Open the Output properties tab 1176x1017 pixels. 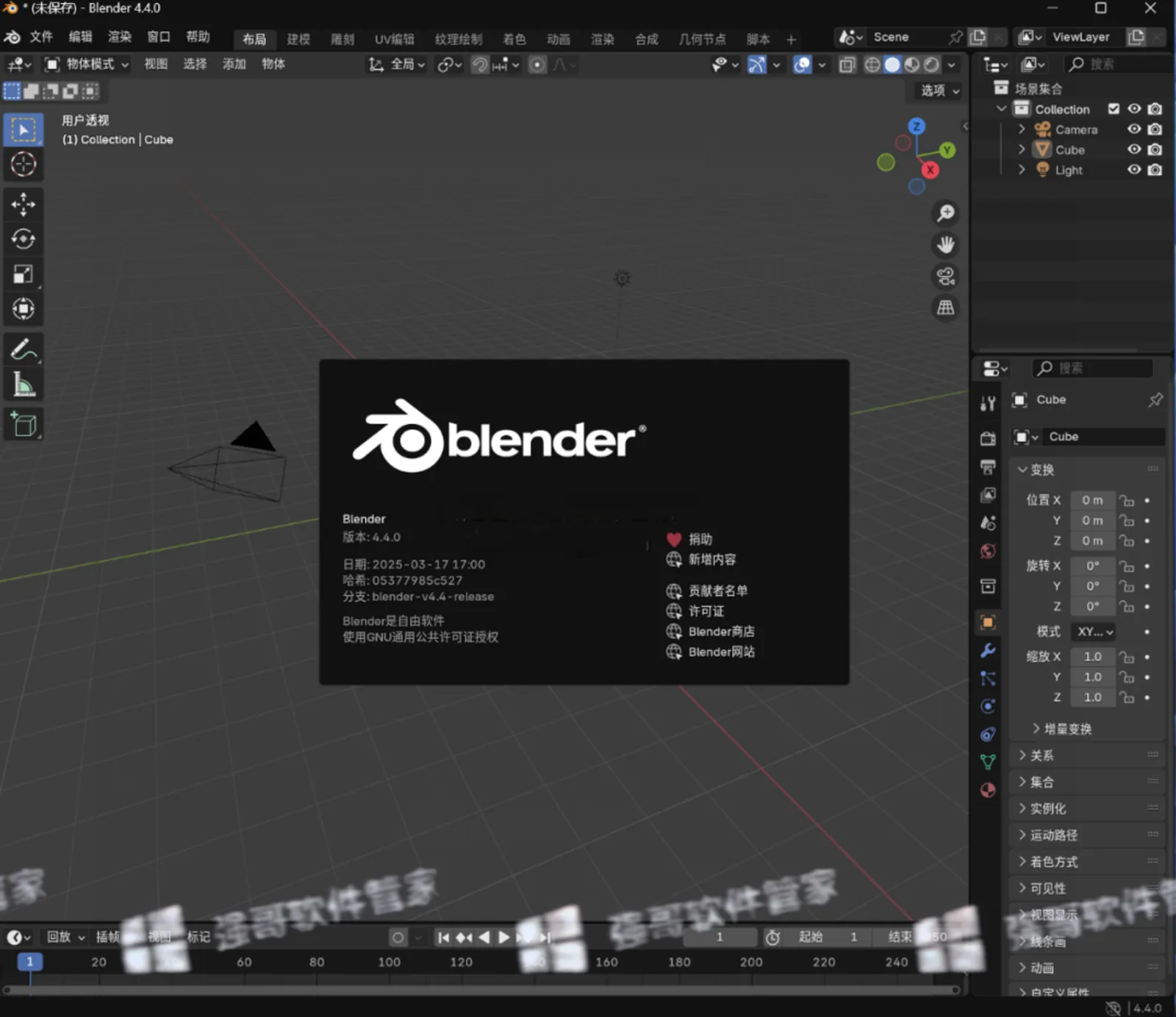[x=988, y=467]
